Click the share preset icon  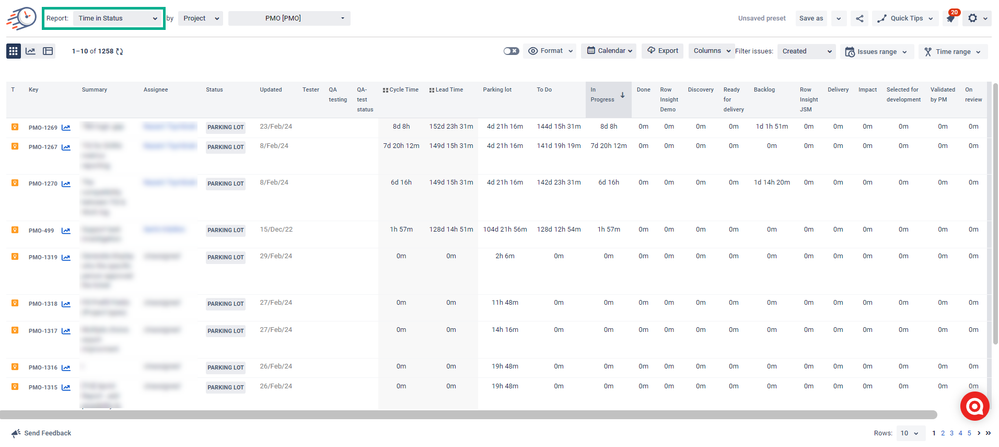[859, 18]
